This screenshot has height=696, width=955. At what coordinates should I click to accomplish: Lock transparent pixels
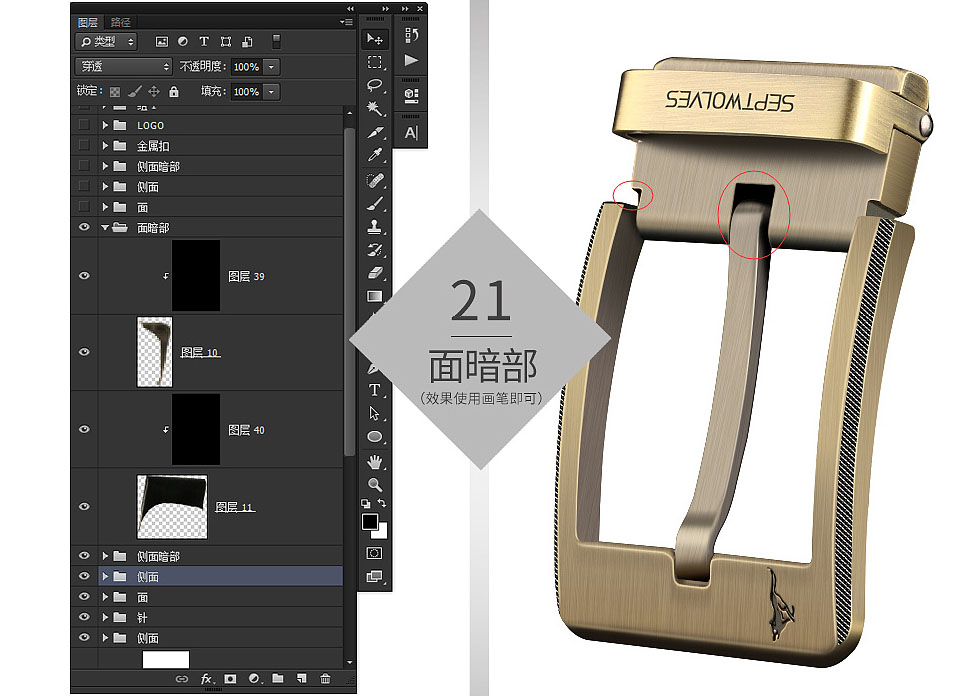(115, 92)
